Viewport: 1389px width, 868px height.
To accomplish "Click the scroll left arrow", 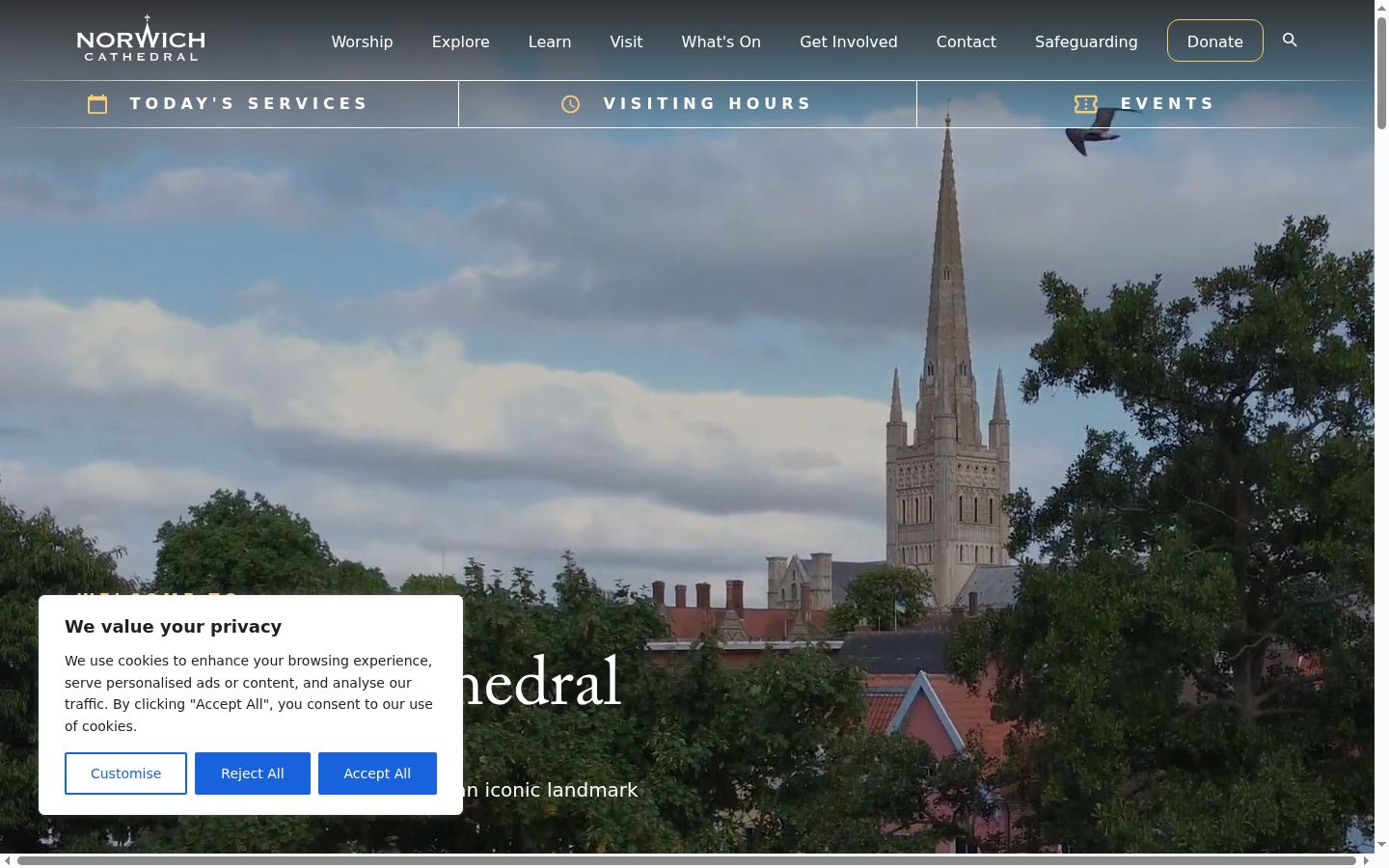I will [7, 860].
